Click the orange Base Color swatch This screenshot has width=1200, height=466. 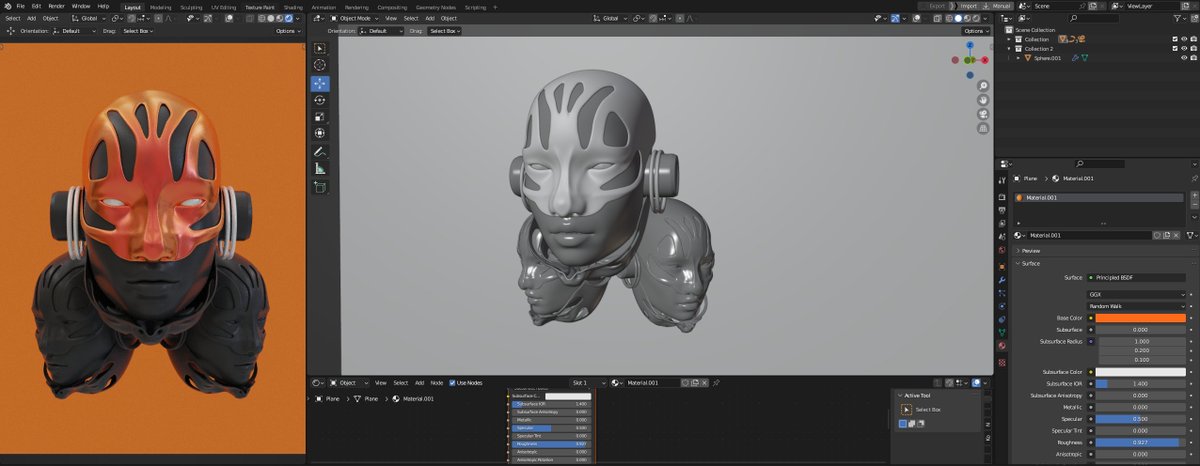click(x=1141, y=318)
